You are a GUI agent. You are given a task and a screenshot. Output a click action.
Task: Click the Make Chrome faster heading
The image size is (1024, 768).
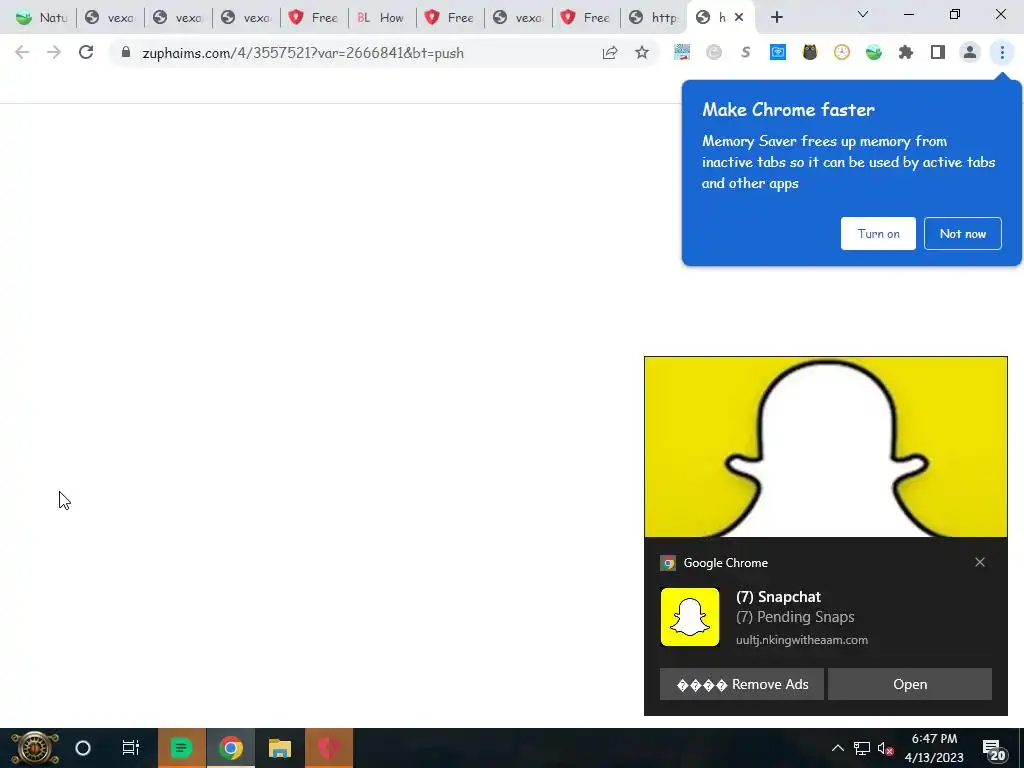click(x=788, y=109)
